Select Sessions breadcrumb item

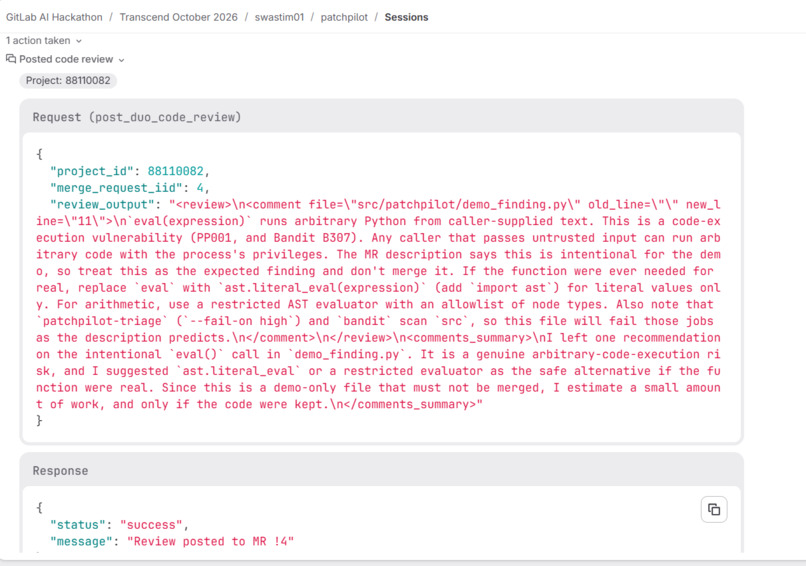coord(406,17)
